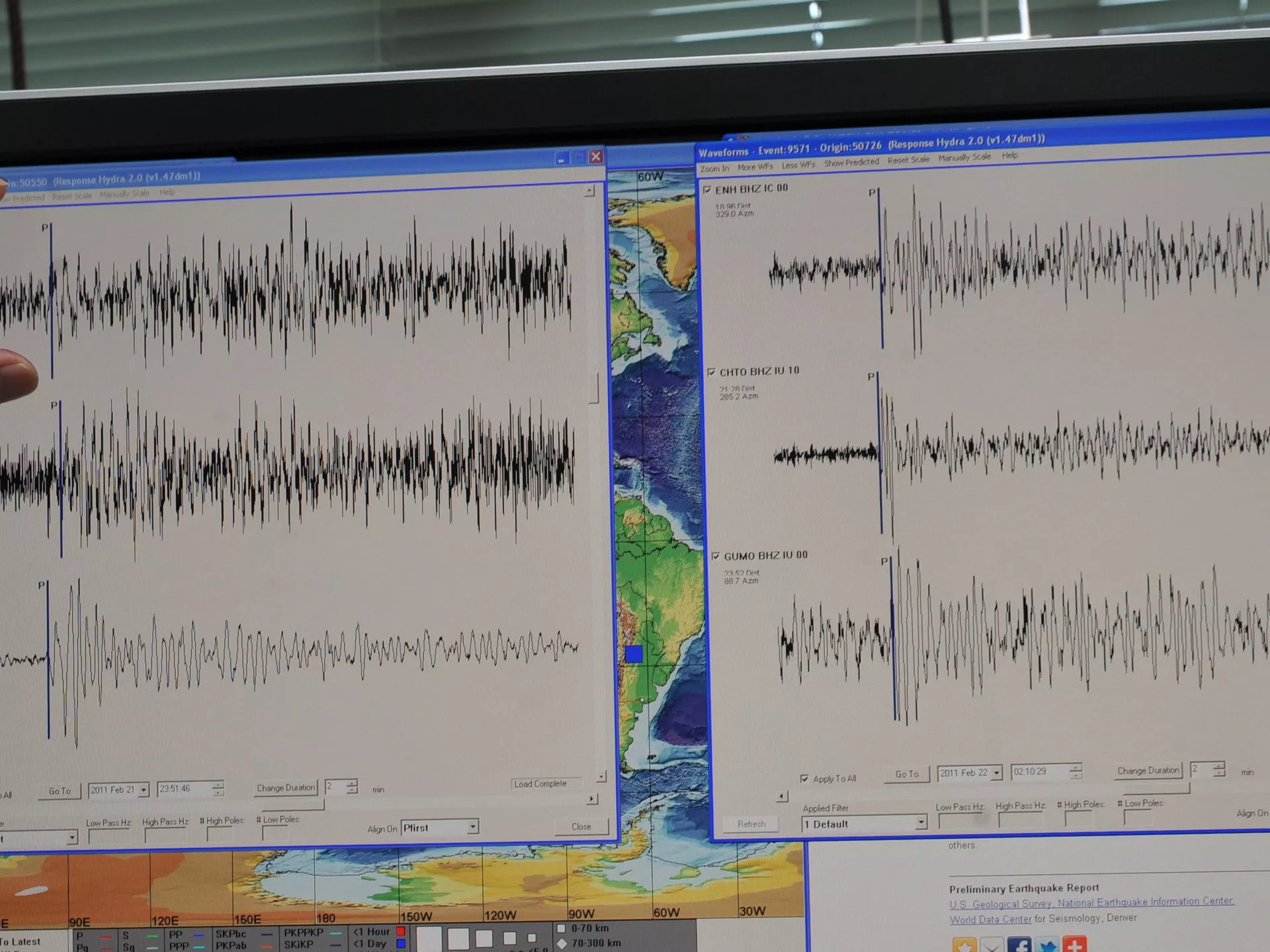This screenshot has width=1270, height=952.
Task: Click the Change Duration button in right window
Action: coord(1148,771)
